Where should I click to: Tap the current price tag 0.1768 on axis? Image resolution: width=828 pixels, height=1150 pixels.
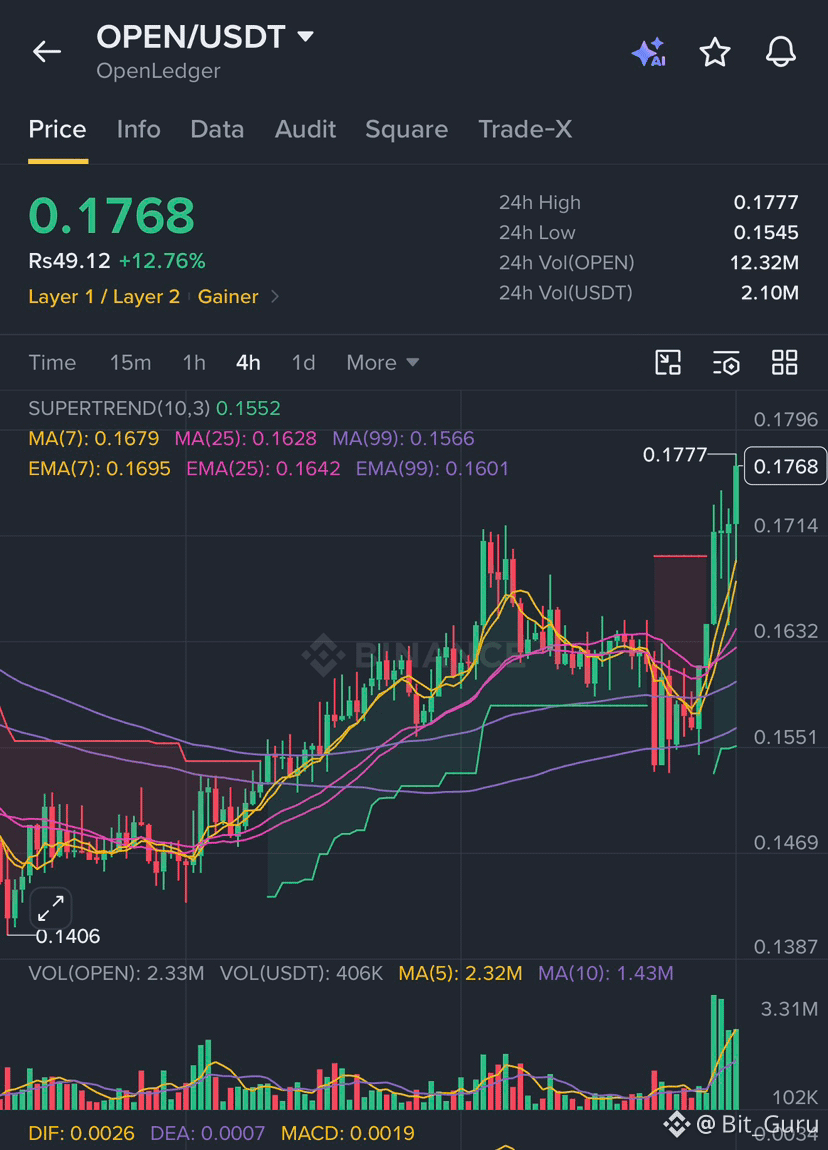(785, 466)
